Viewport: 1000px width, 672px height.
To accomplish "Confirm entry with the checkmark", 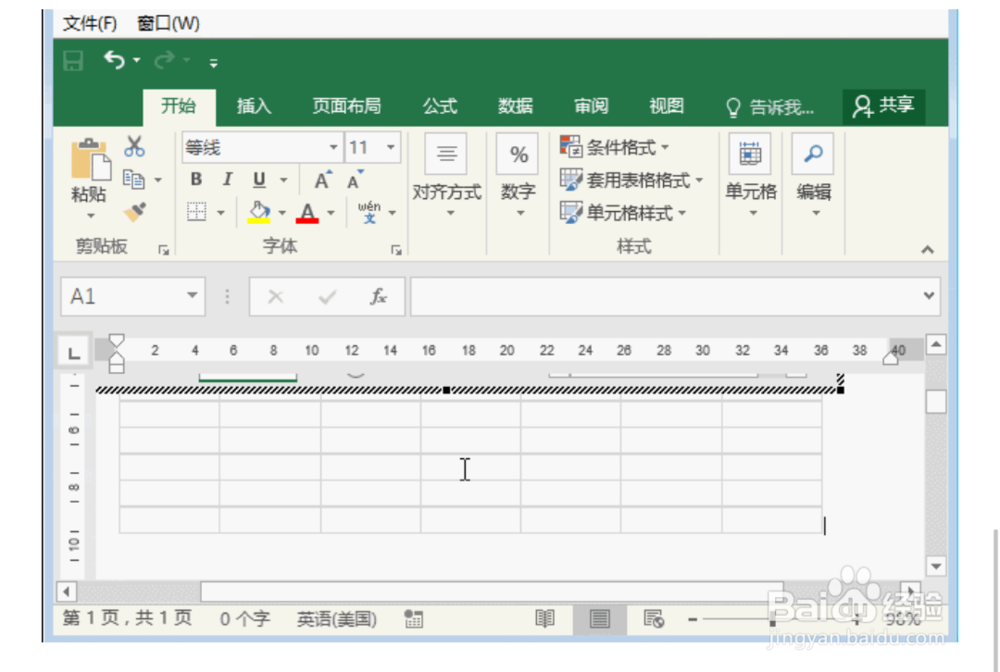I will pyautogui.click(x=327, y=296).
